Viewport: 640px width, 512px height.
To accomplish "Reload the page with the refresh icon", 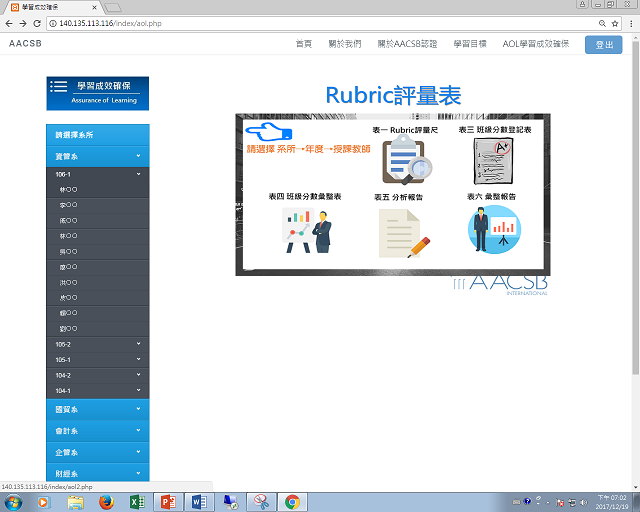I will pos(37,24).
